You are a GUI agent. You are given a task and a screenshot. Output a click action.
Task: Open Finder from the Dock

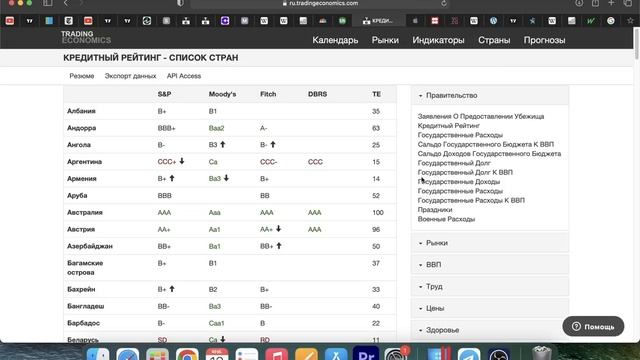(98, 354)
